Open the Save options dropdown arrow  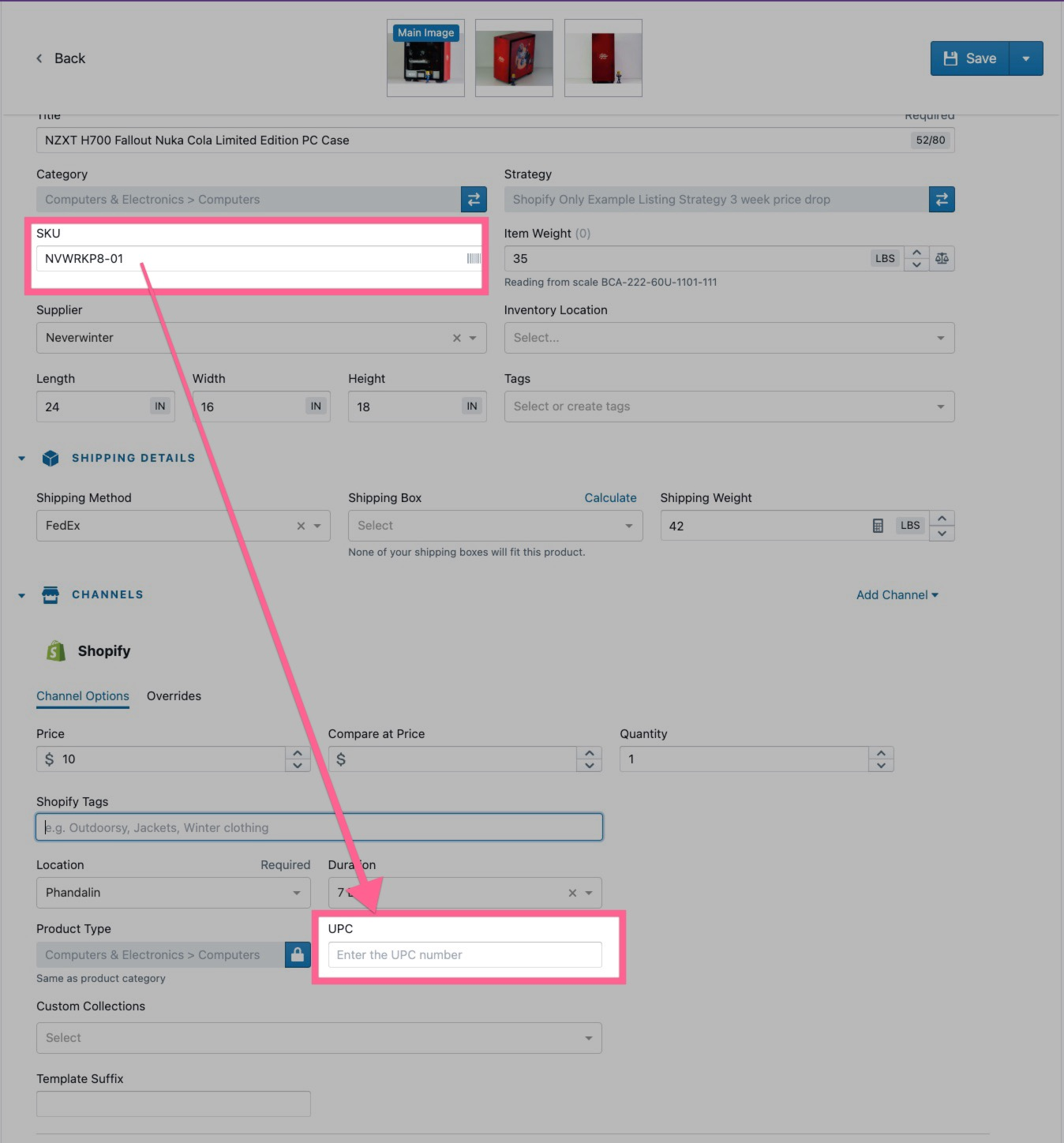pos(1026,58)
